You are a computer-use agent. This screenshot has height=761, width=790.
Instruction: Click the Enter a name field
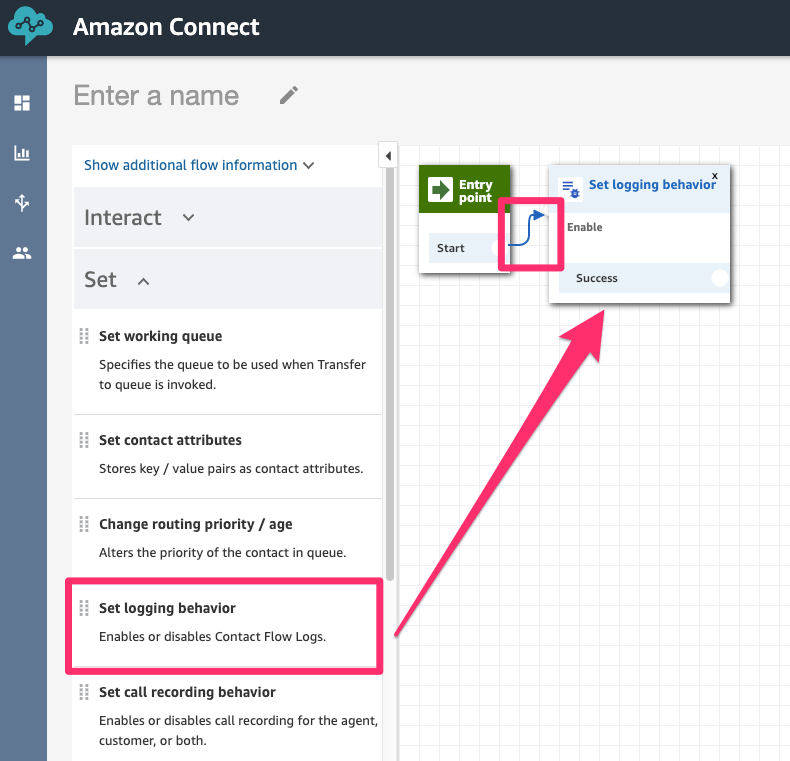click(156, 95)
